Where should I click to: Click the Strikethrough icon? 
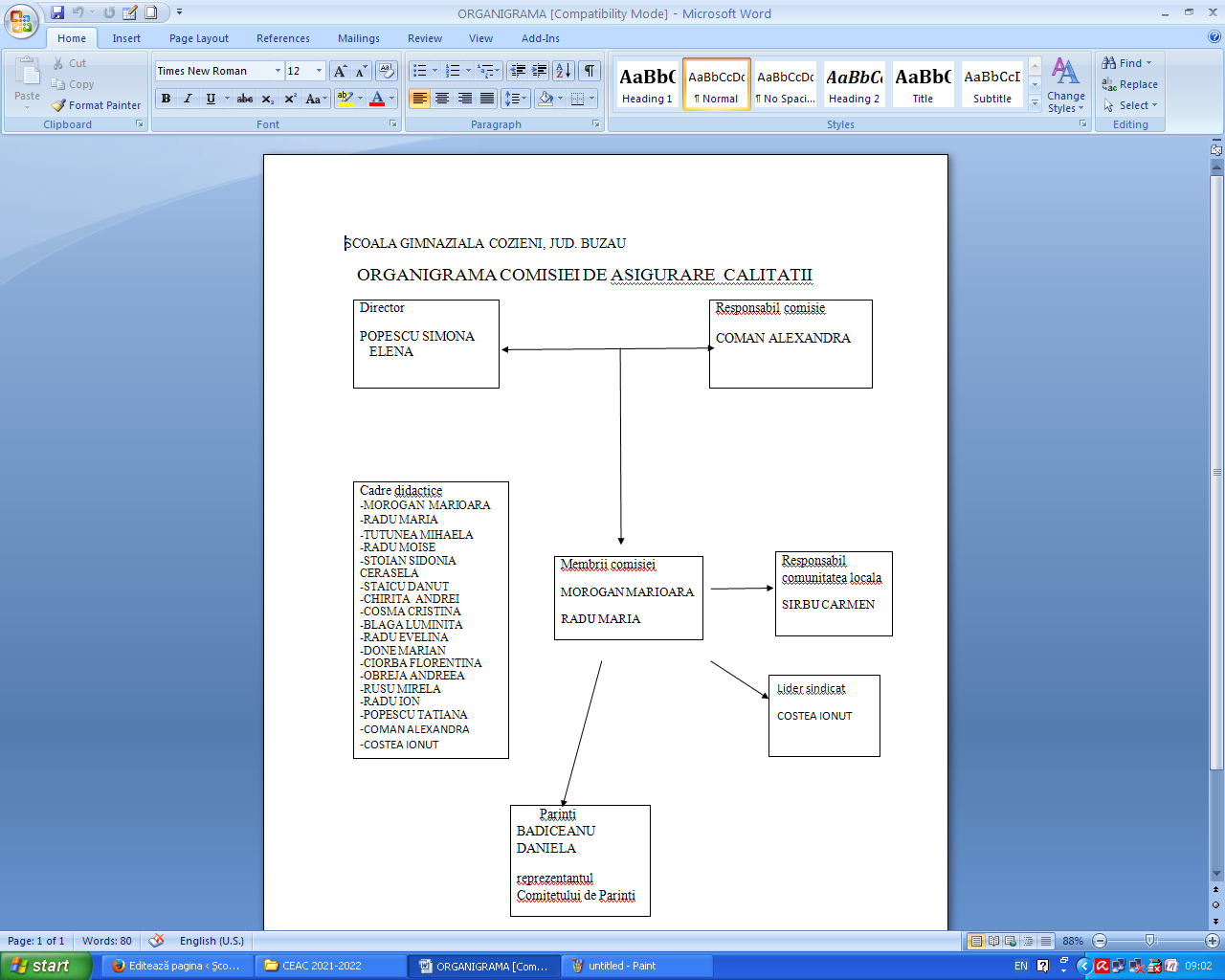click(245, 99)
